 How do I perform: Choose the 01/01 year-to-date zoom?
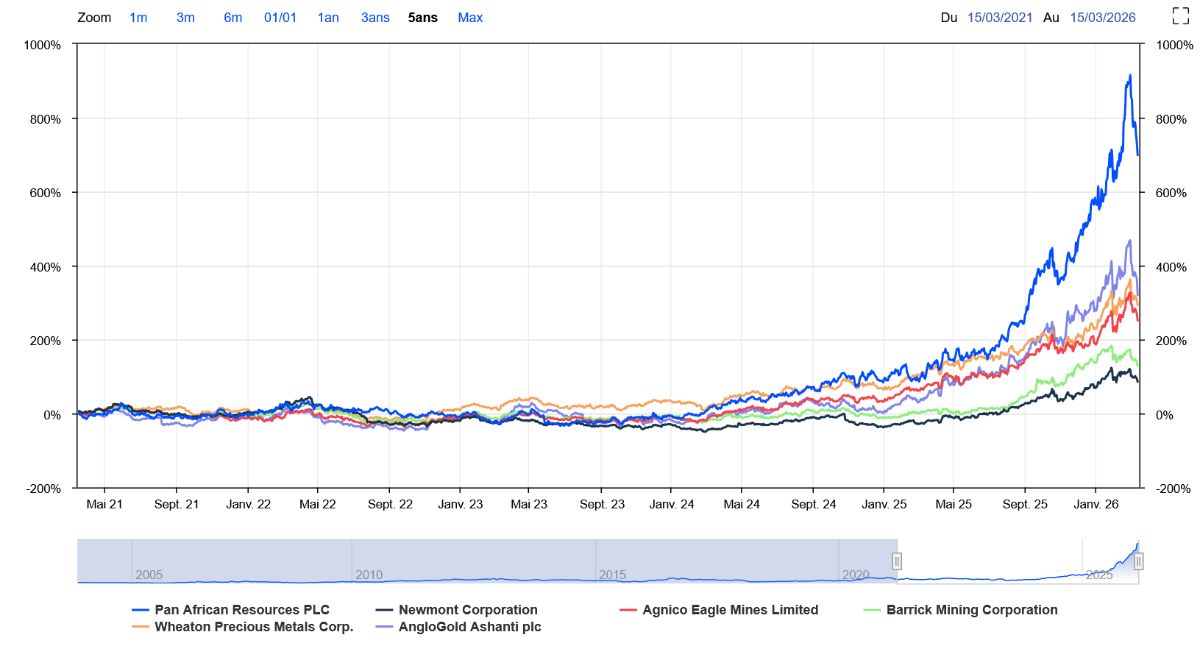click(280, 17)
